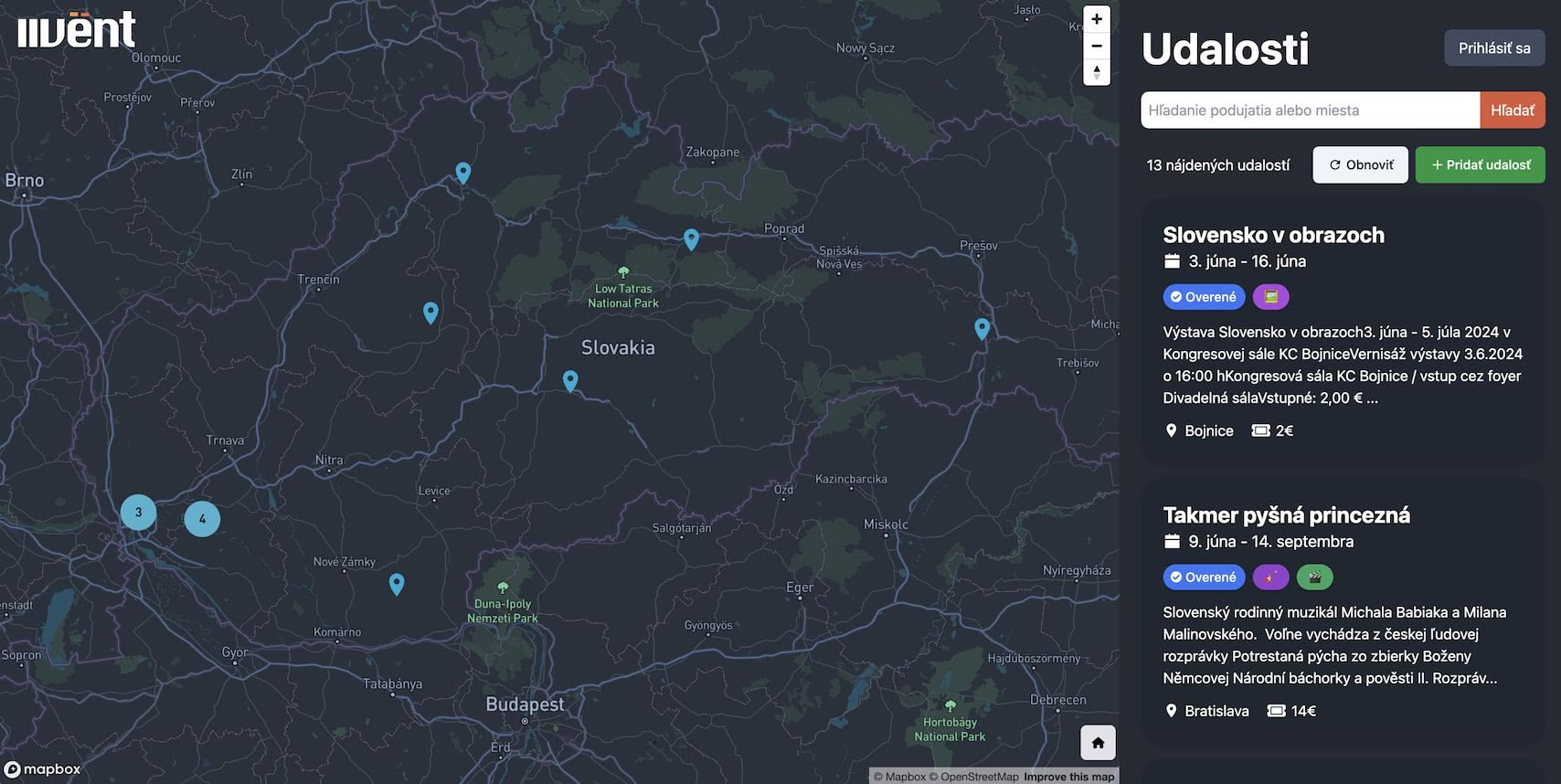Click the home button on the map

point(1098,742)
